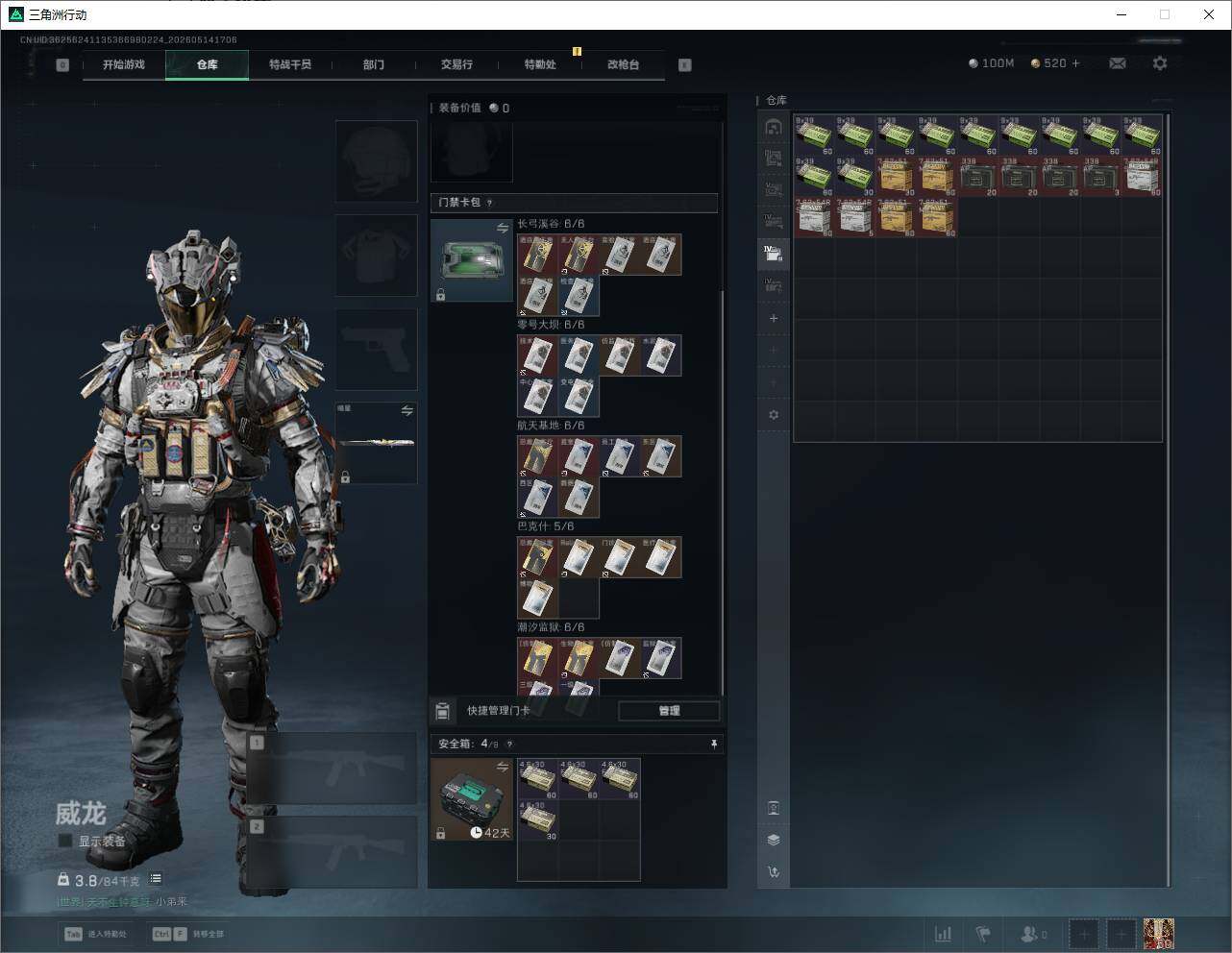Image resolution: width=1232 pixels, height=953 pixels.
Task: Click the 巴克什: 5/6 heading
Action: point(546,526)
